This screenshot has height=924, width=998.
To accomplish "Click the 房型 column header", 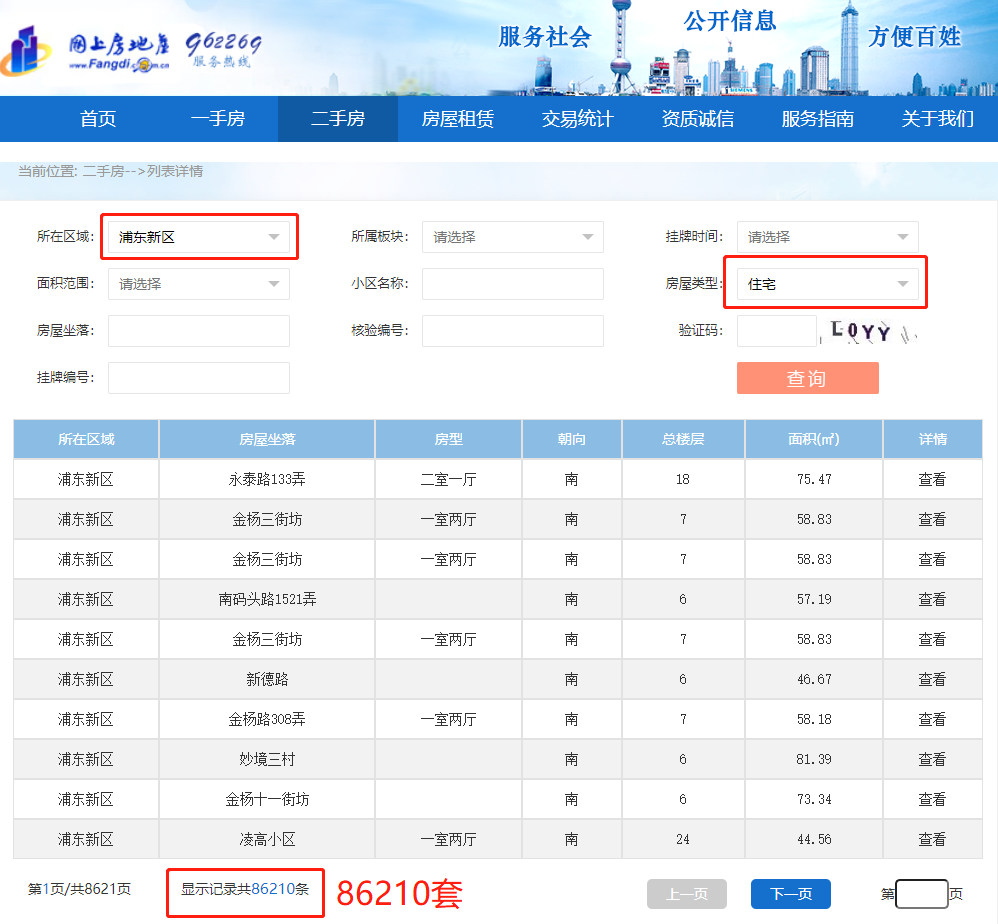I will 448,439.
